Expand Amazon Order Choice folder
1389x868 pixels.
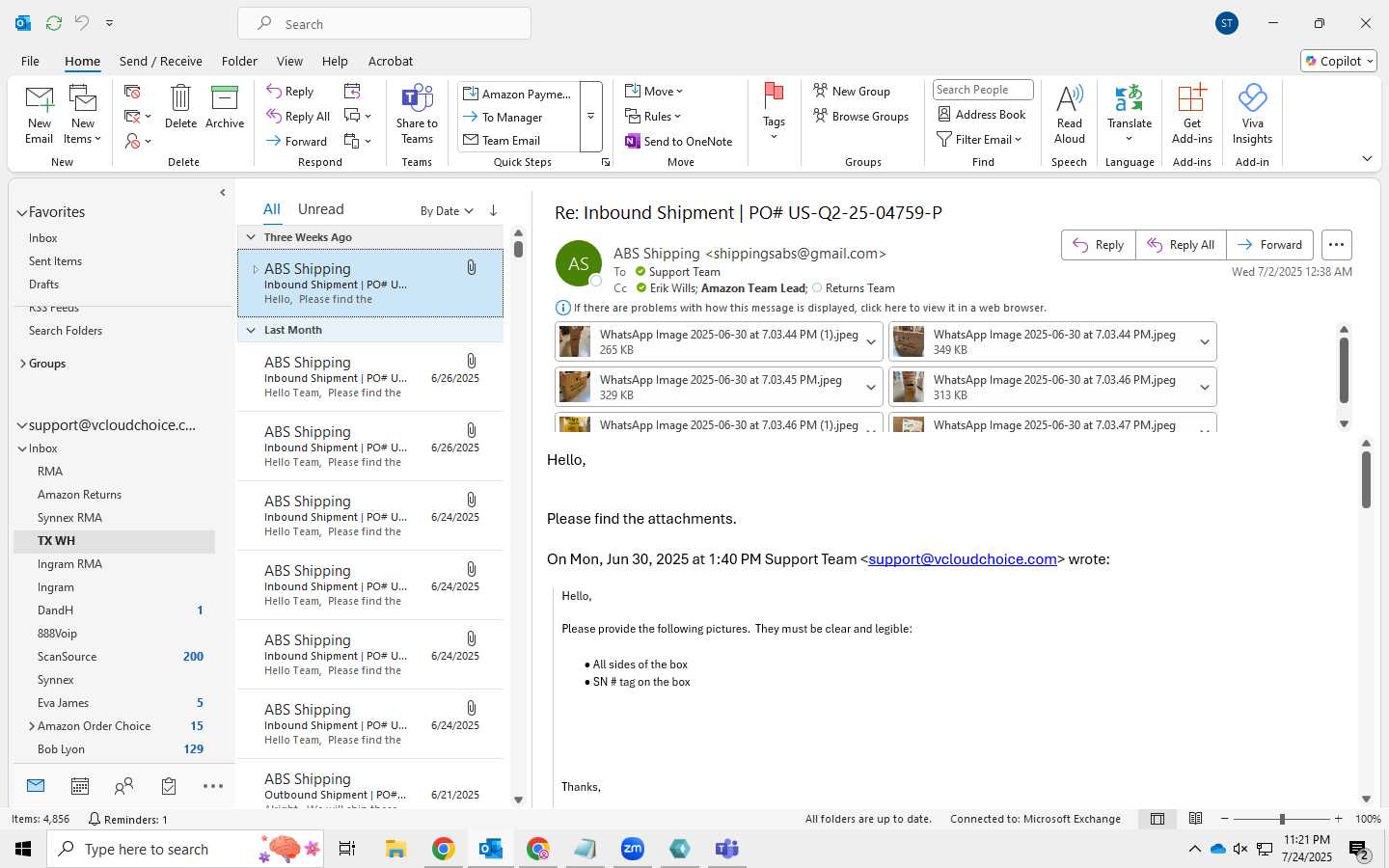tap(32, 726)
